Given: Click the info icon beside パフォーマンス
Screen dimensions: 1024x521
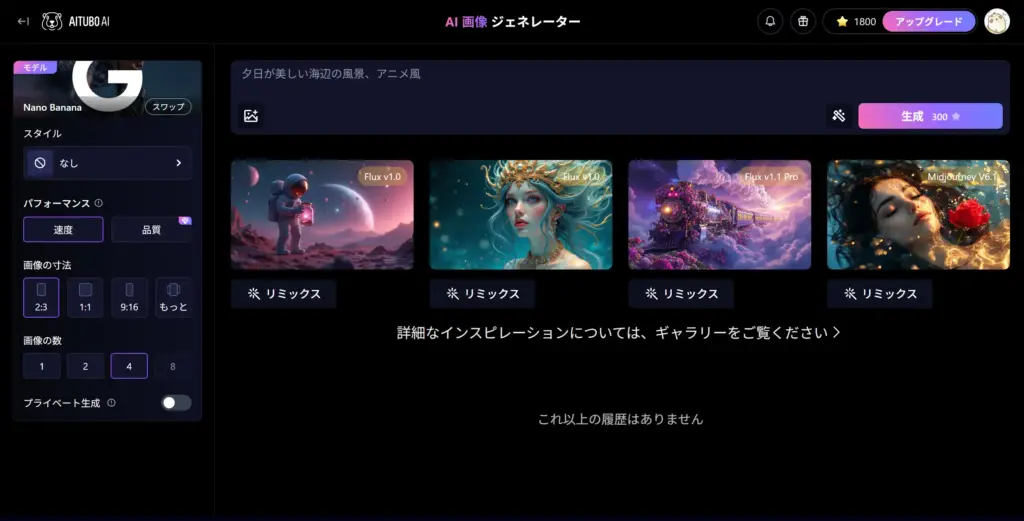Looking at the screenshot, I should click(98, 203).
